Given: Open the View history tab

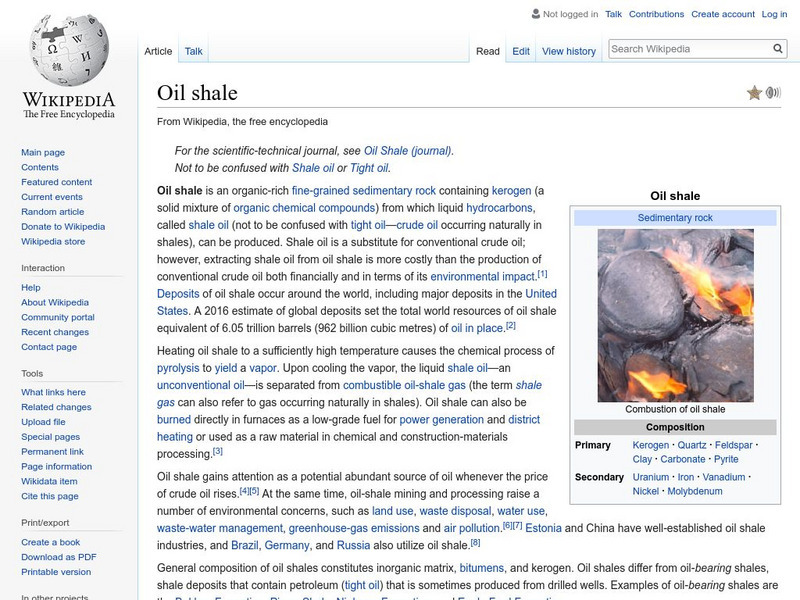Looking at the screenshot, I should click(x=569, y=51).
